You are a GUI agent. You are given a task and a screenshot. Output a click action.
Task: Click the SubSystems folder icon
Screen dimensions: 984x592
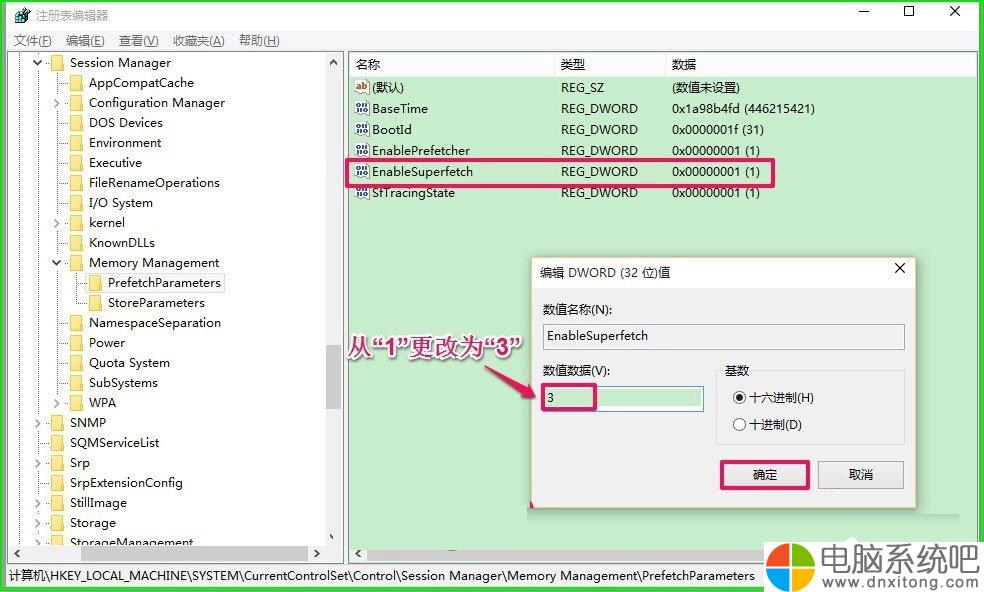pyautogui.click(x=76, y=383)
